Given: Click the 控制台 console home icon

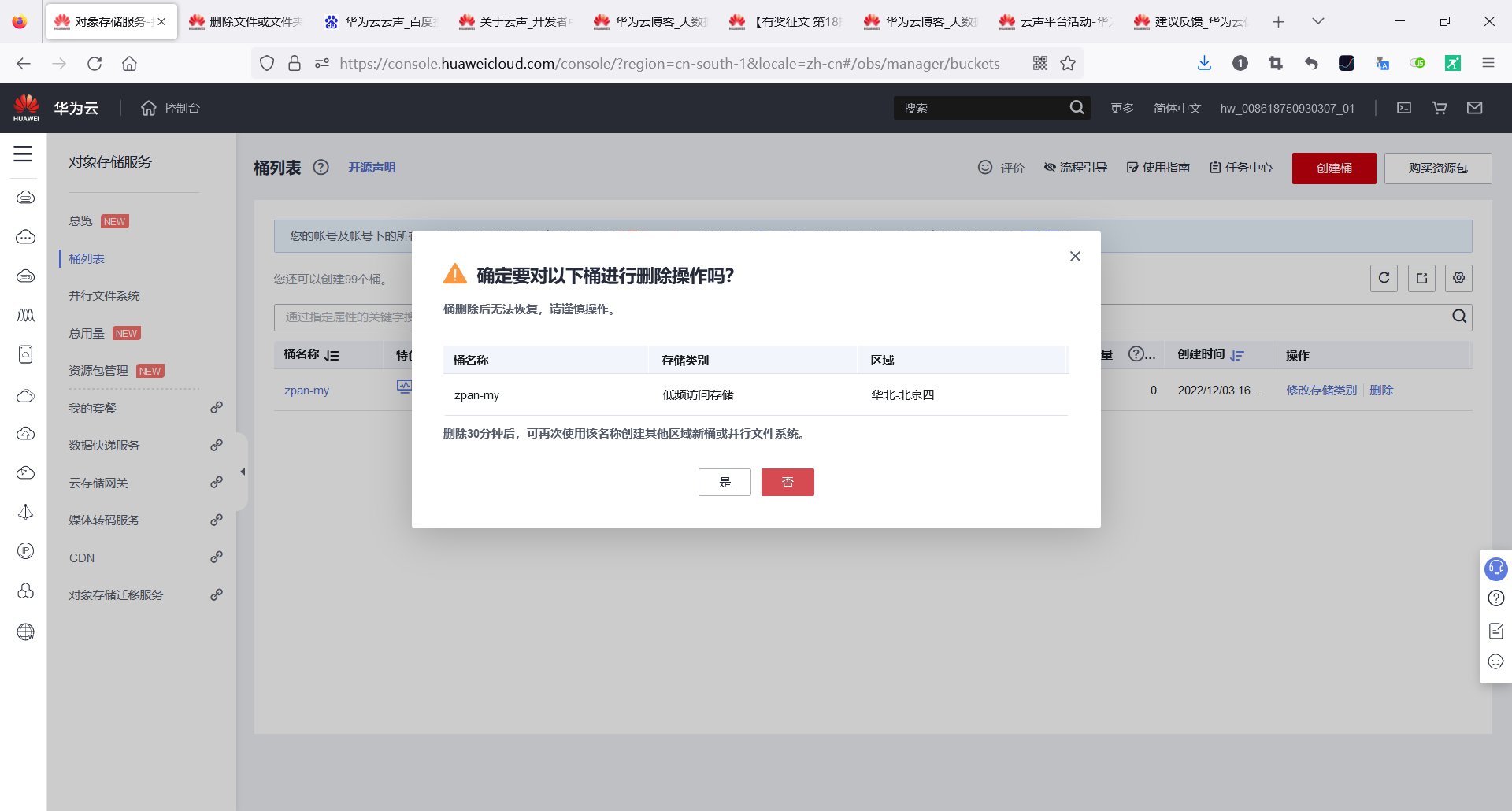Looking at the screenshot, I should click(149, 108).
